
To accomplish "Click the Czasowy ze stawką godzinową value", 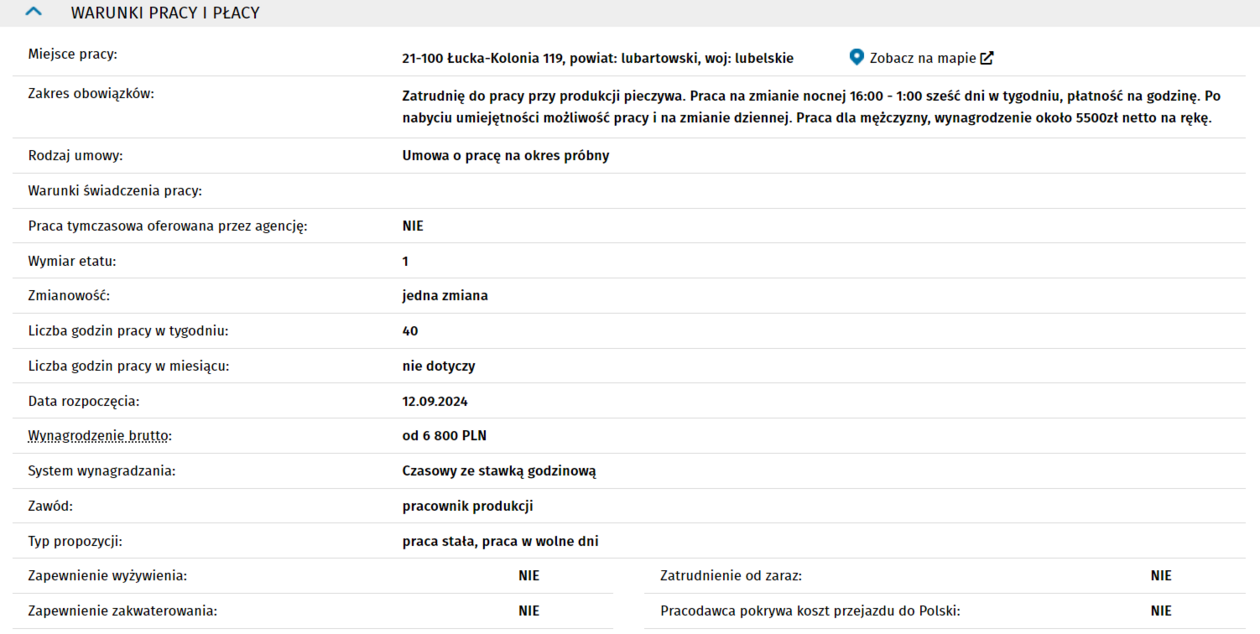I will pos(499,471).
